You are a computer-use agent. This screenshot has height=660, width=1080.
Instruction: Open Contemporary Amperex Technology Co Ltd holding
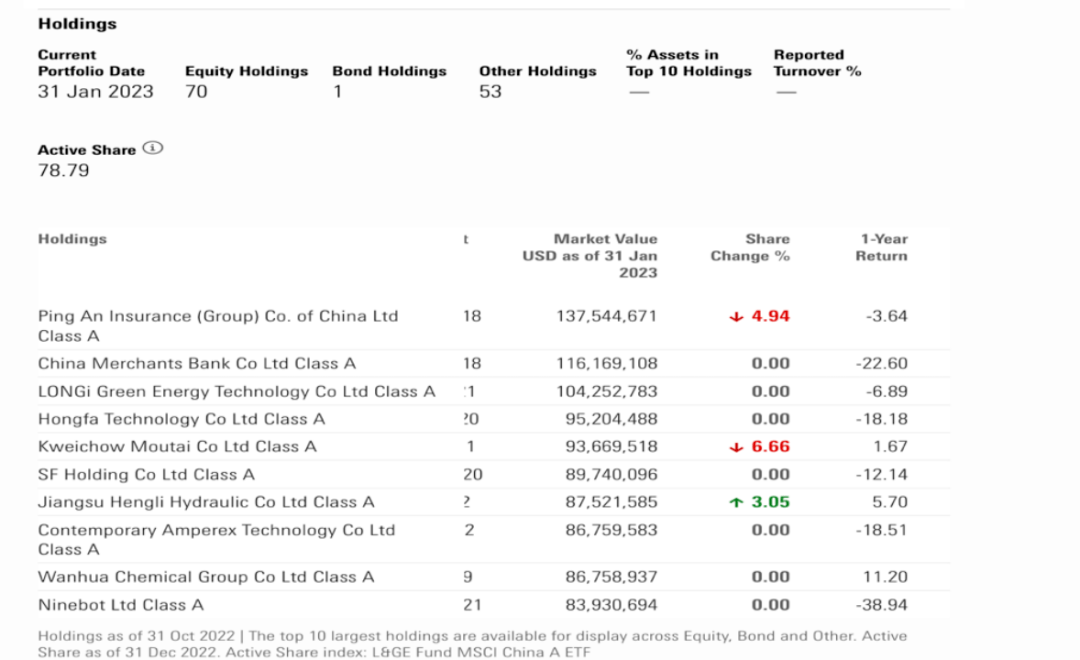216,539
